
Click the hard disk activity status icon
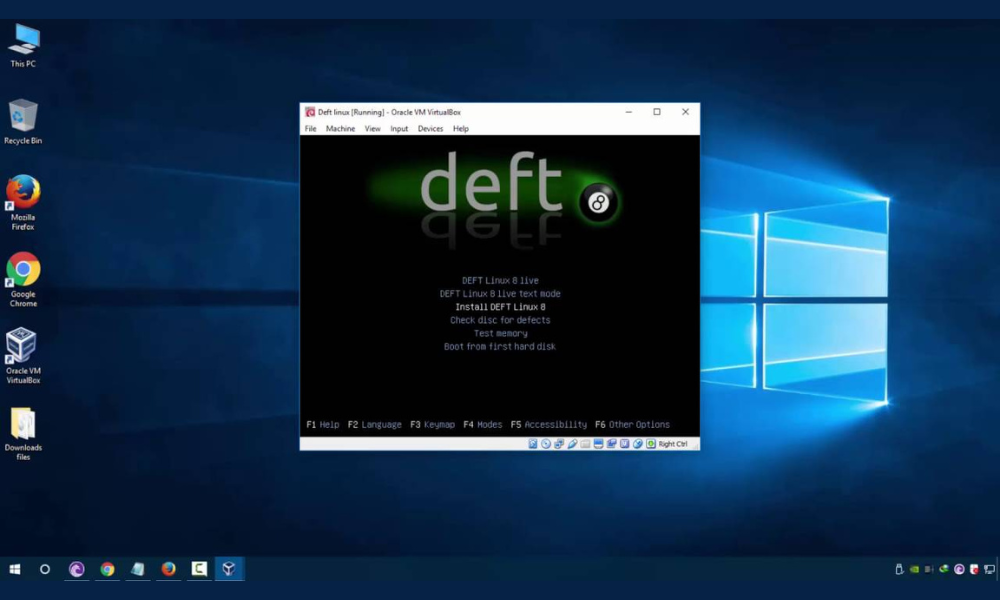coord(533,444)
